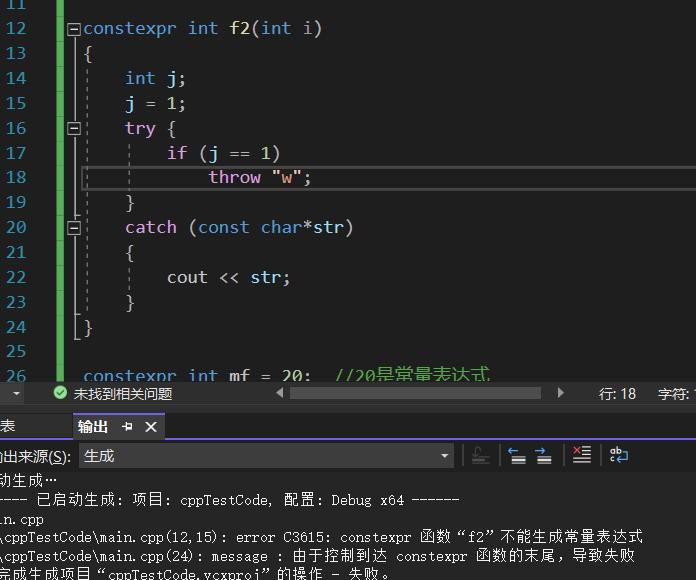Click the error C3615 line in output
Screen dimensions: 696x580
(320, 537)
